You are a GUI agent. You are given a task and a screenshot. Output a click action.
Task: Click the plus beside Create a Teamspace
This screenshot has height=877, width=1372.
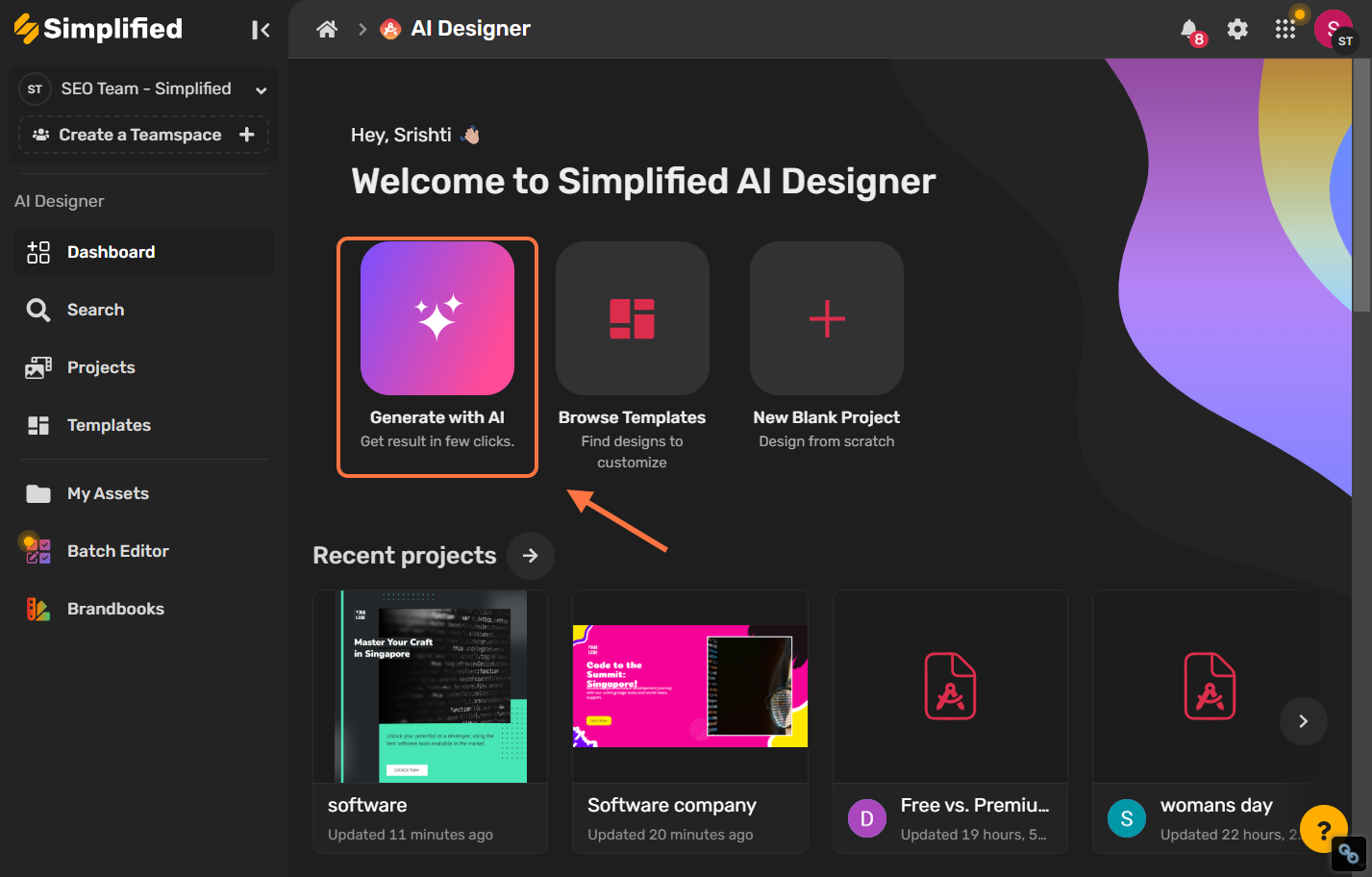pyautogui.click(x=247, y=135)
